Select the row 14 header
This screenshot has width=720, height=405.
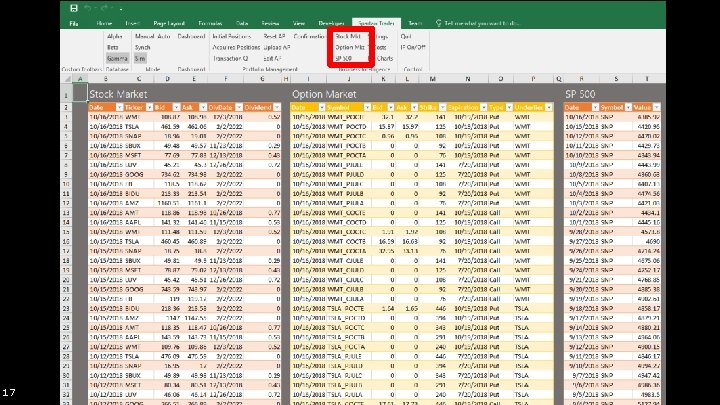(x=66, y=222)
